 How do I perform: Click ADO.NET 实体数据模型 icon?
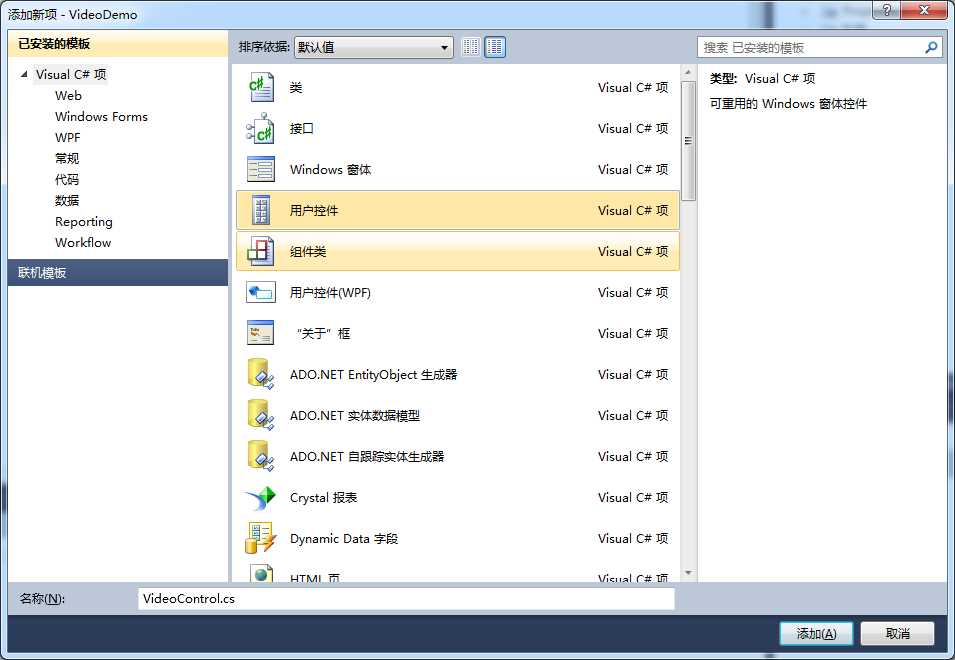coord(261,415)
